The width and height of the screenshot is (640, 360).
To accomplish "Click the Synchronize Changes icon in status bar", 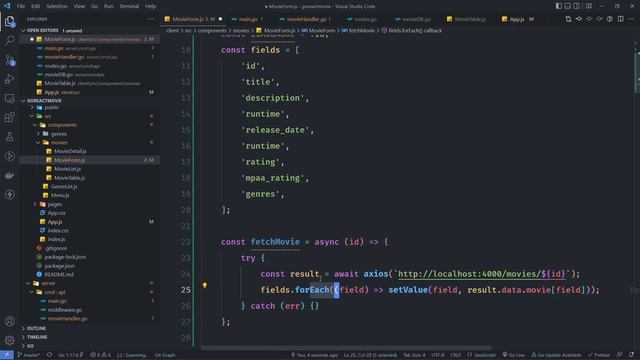I will pyautogui.click(x=49, y=355).
